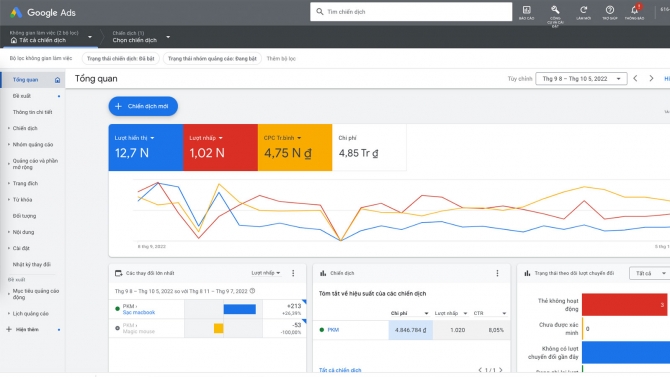Image resolution: width=670 pixels, height=377 pixels.
Task: Open the Chọn chiến dịch dropdown
Action: coord(168,37)
